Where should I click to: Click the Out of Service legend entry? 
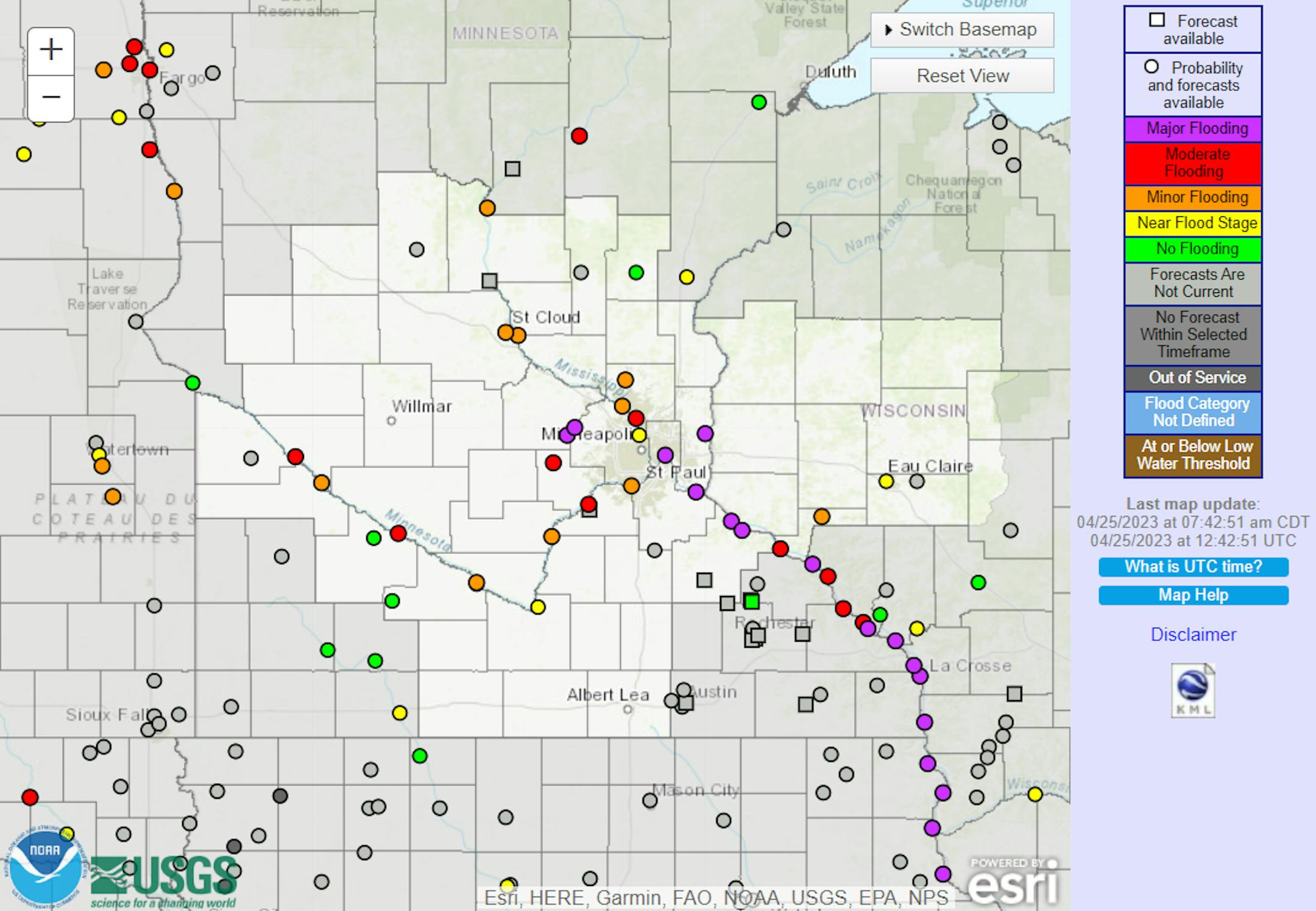point(1193,378)
